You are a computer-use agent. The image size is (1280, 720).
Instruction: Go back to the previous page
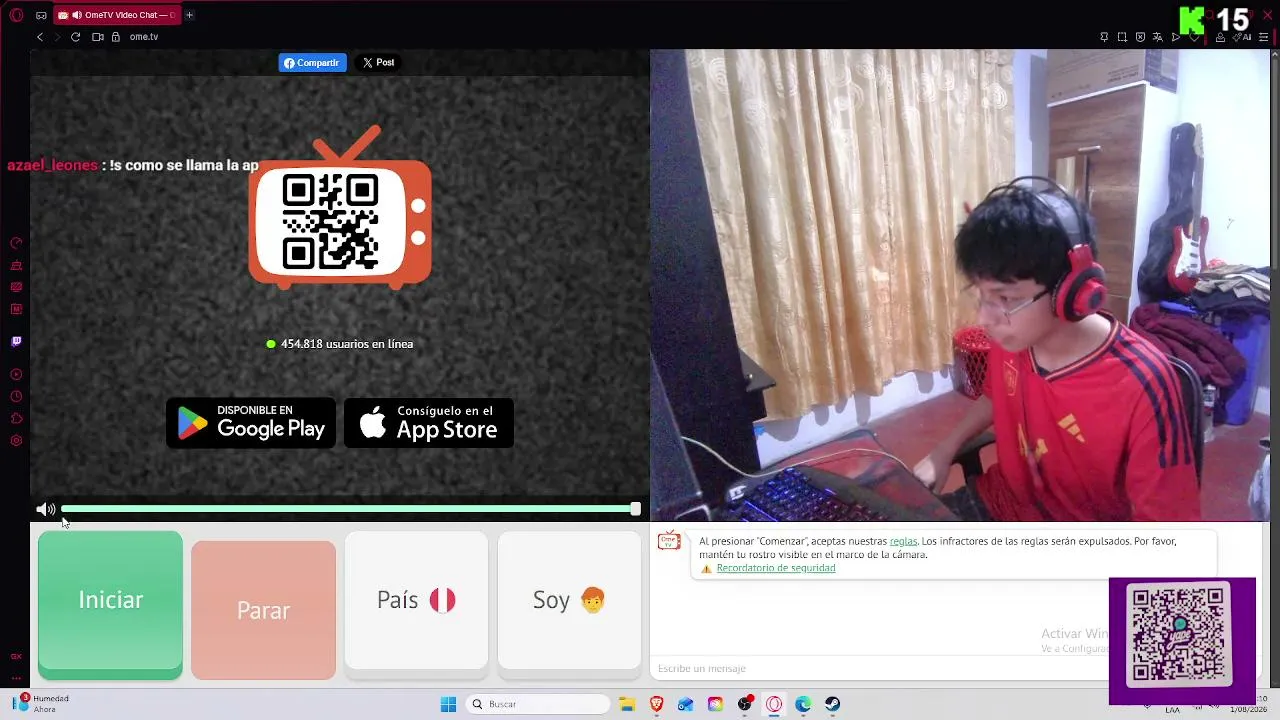coord(40,37)
